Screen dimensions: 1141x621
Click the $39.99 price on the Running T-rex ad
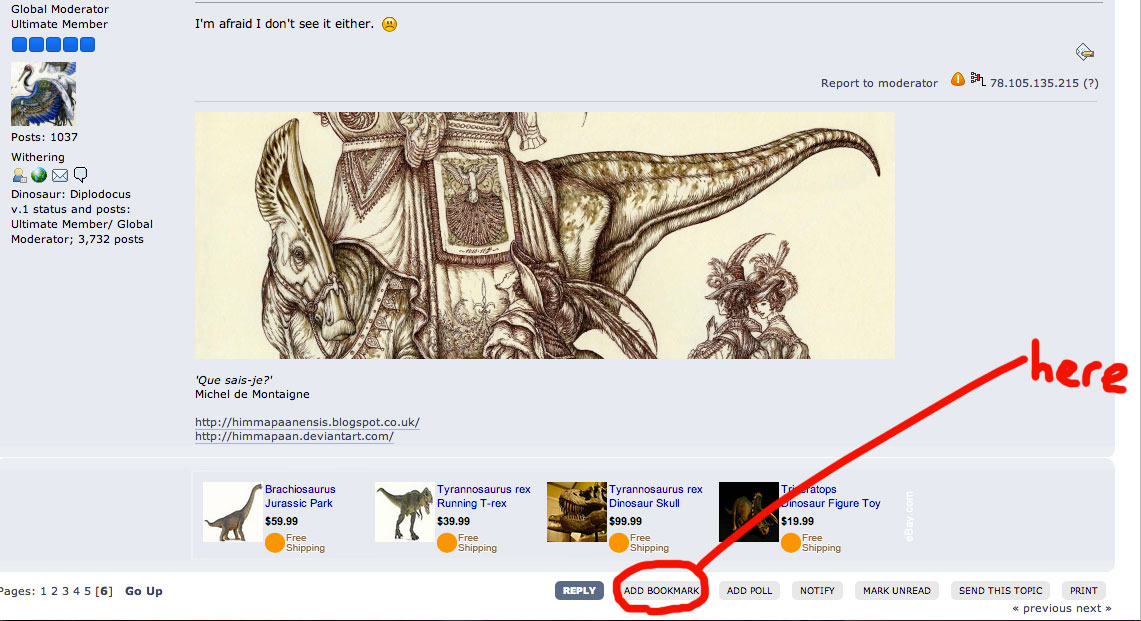click(x=453, y=521)
